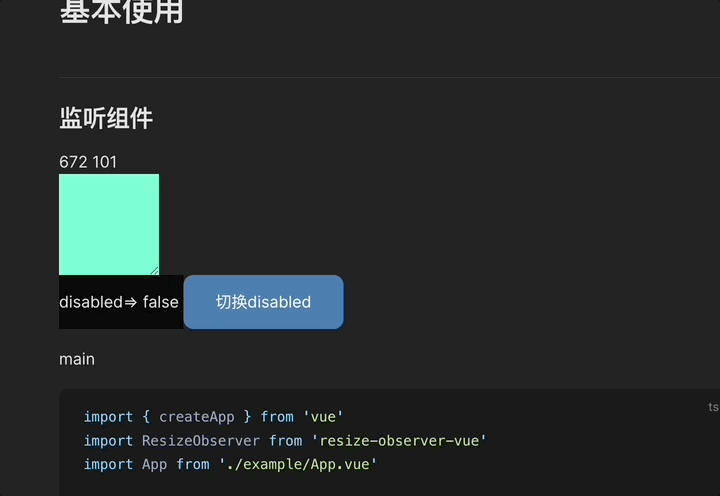The width and height of the screenshot is (720, 496).
Task: Click the 切换disabled button
Action: [264, 302]
